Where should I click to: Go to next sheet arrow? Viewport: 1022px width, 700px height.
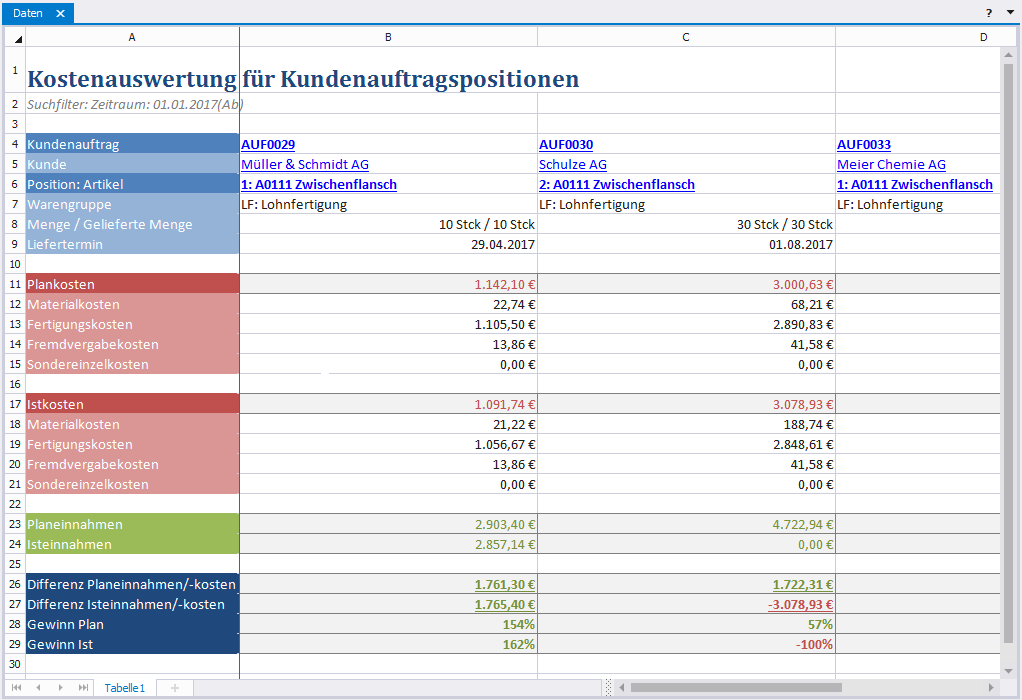(60, 688)
